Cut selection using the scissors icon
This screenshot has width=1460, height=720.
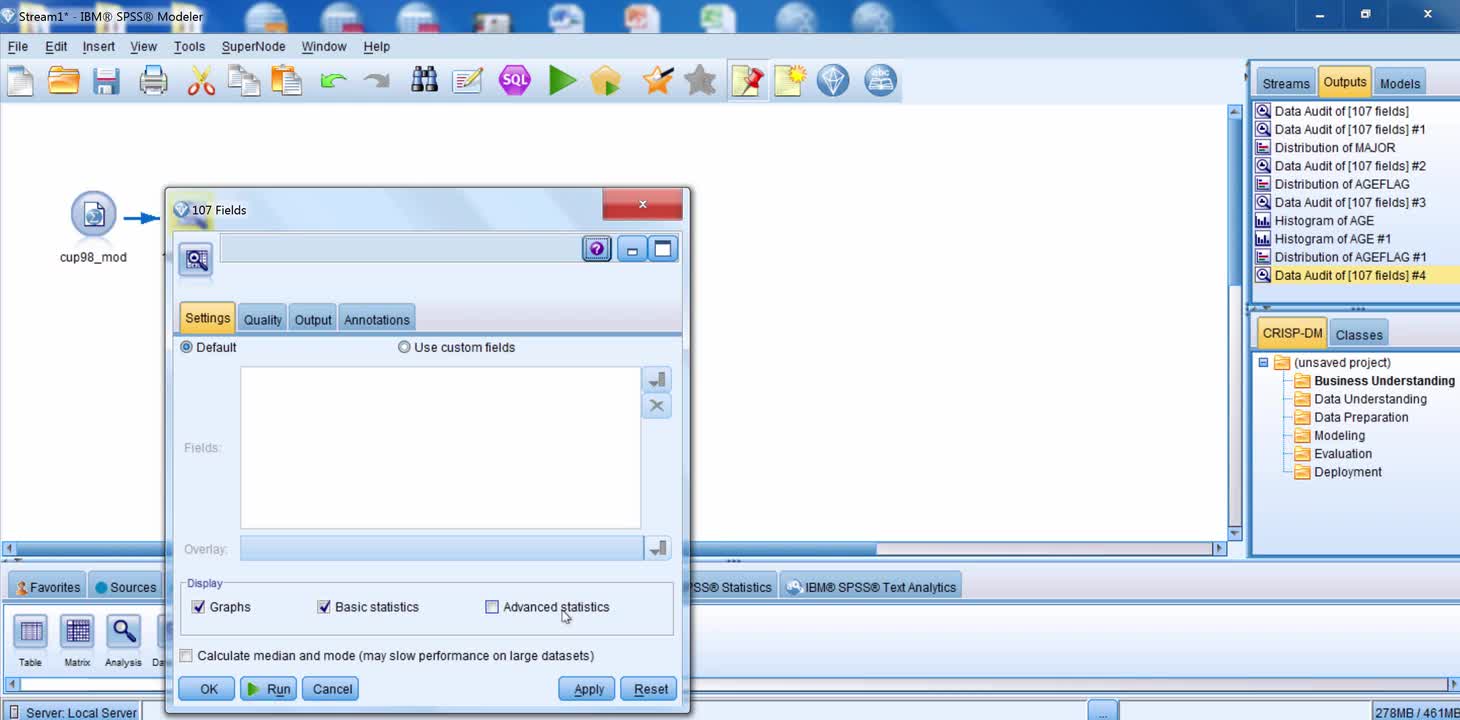(x=201, y=81)
